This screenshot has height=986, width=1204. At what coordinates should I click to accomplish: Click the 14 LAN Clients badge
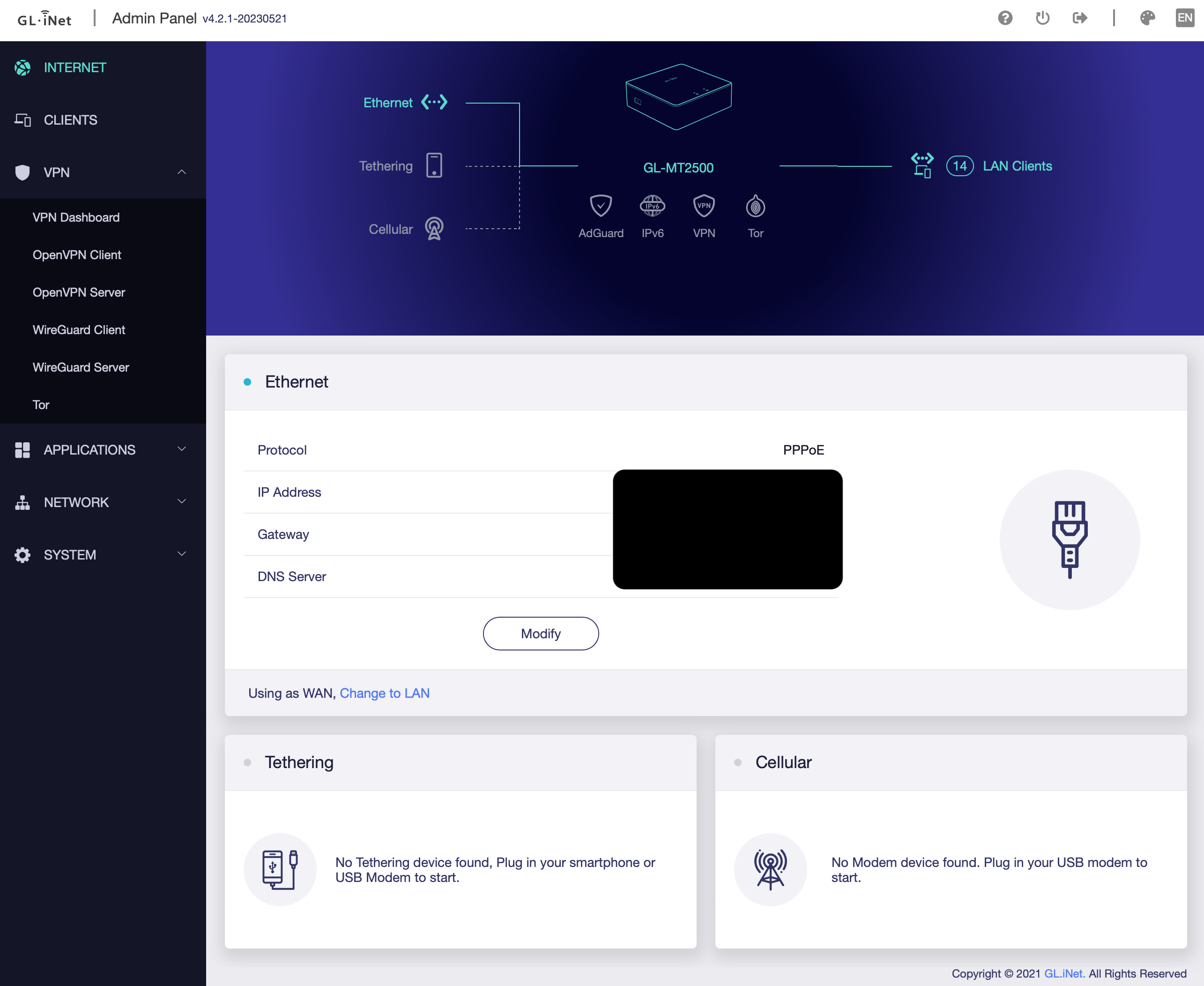(x=960, y=166)
